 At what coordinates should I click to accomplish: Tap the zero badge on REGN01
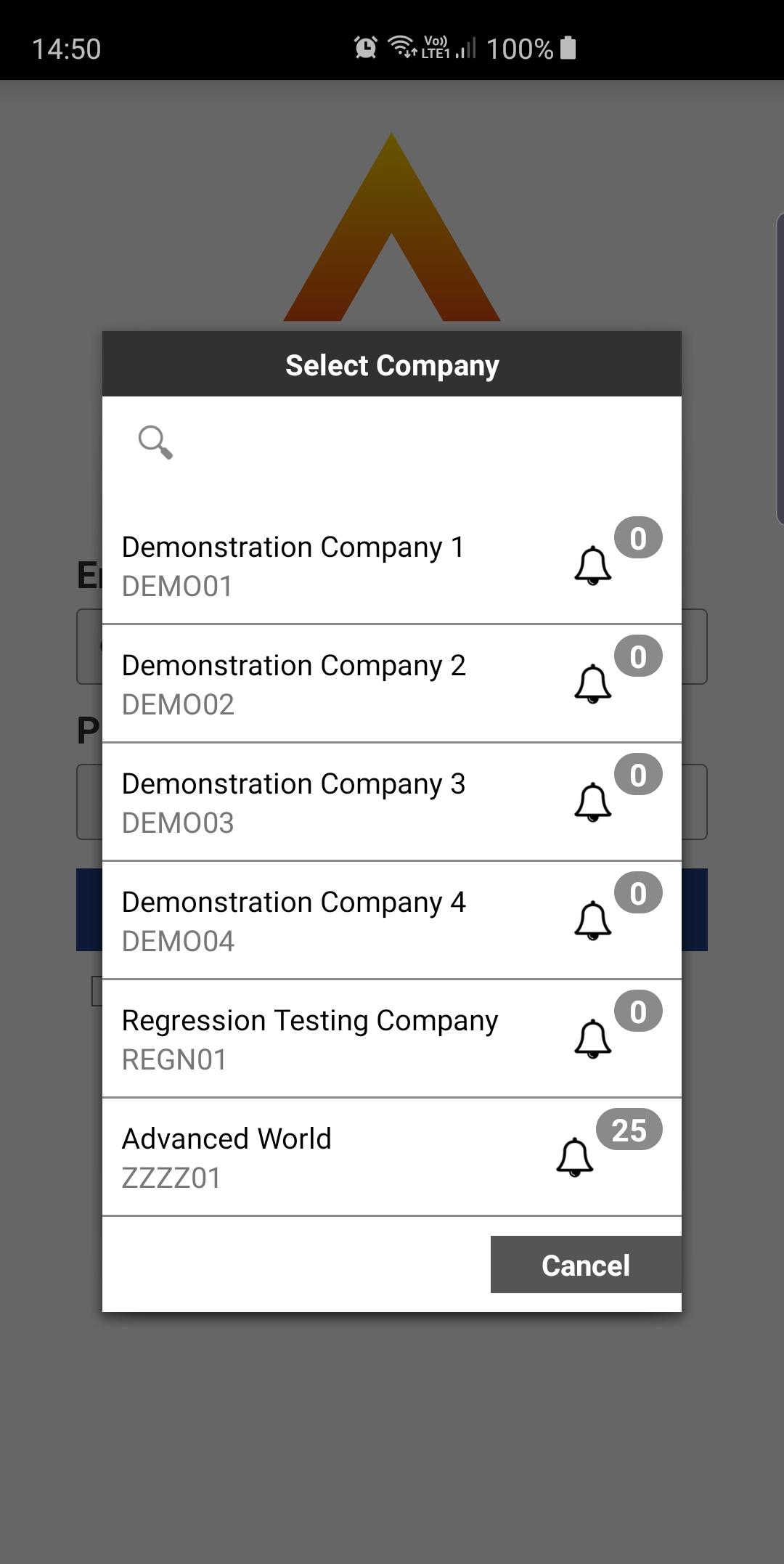638,1011
